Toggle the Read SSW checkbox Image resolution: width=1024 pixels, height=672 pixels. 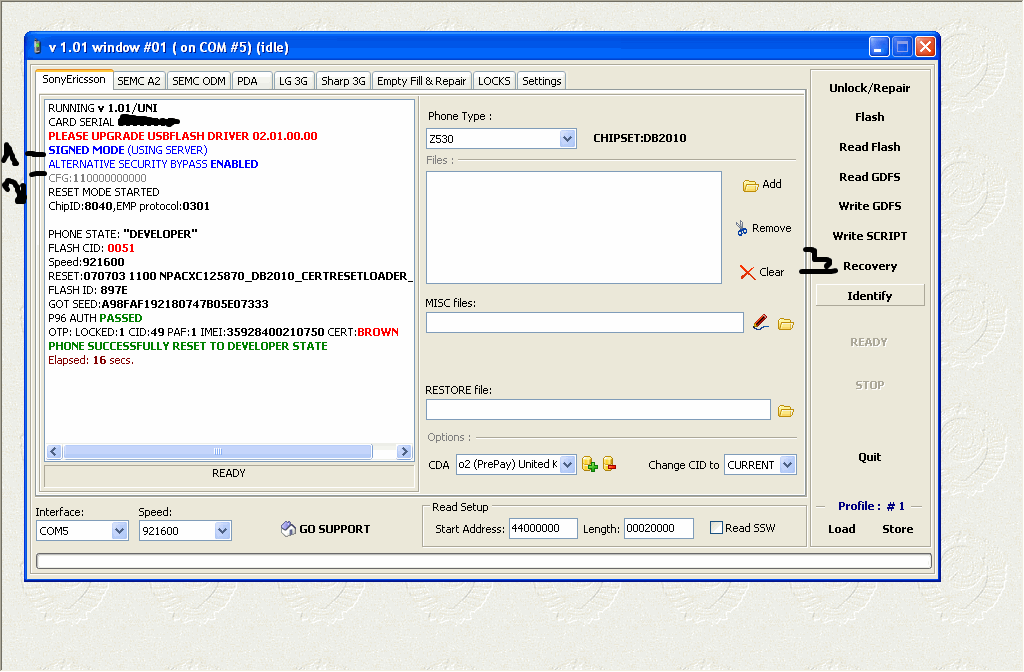point(716,528)
